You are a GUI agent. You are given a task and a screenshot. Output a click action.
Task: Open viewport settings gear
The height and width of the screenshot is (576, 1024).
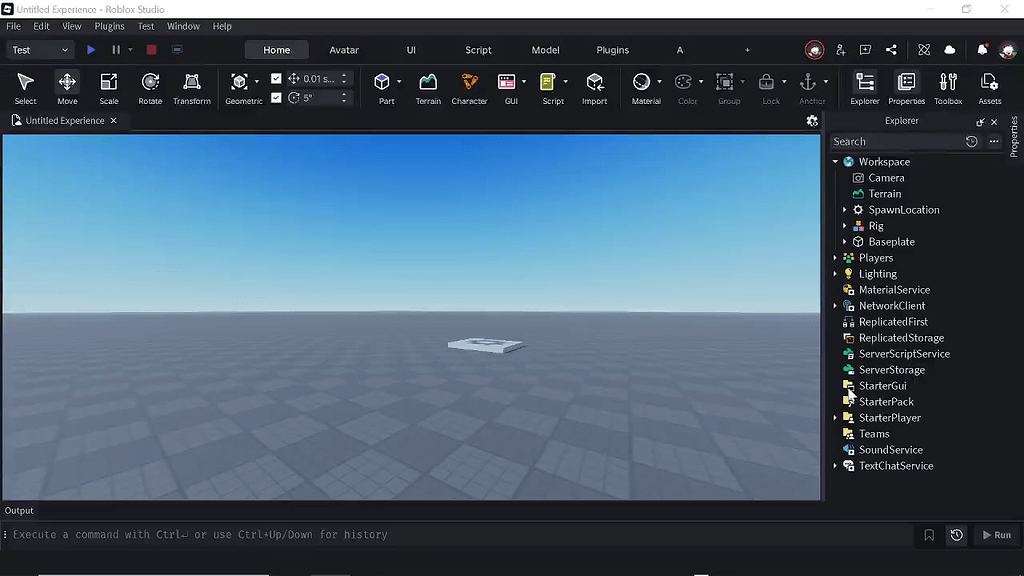click(x=812, y=121)
